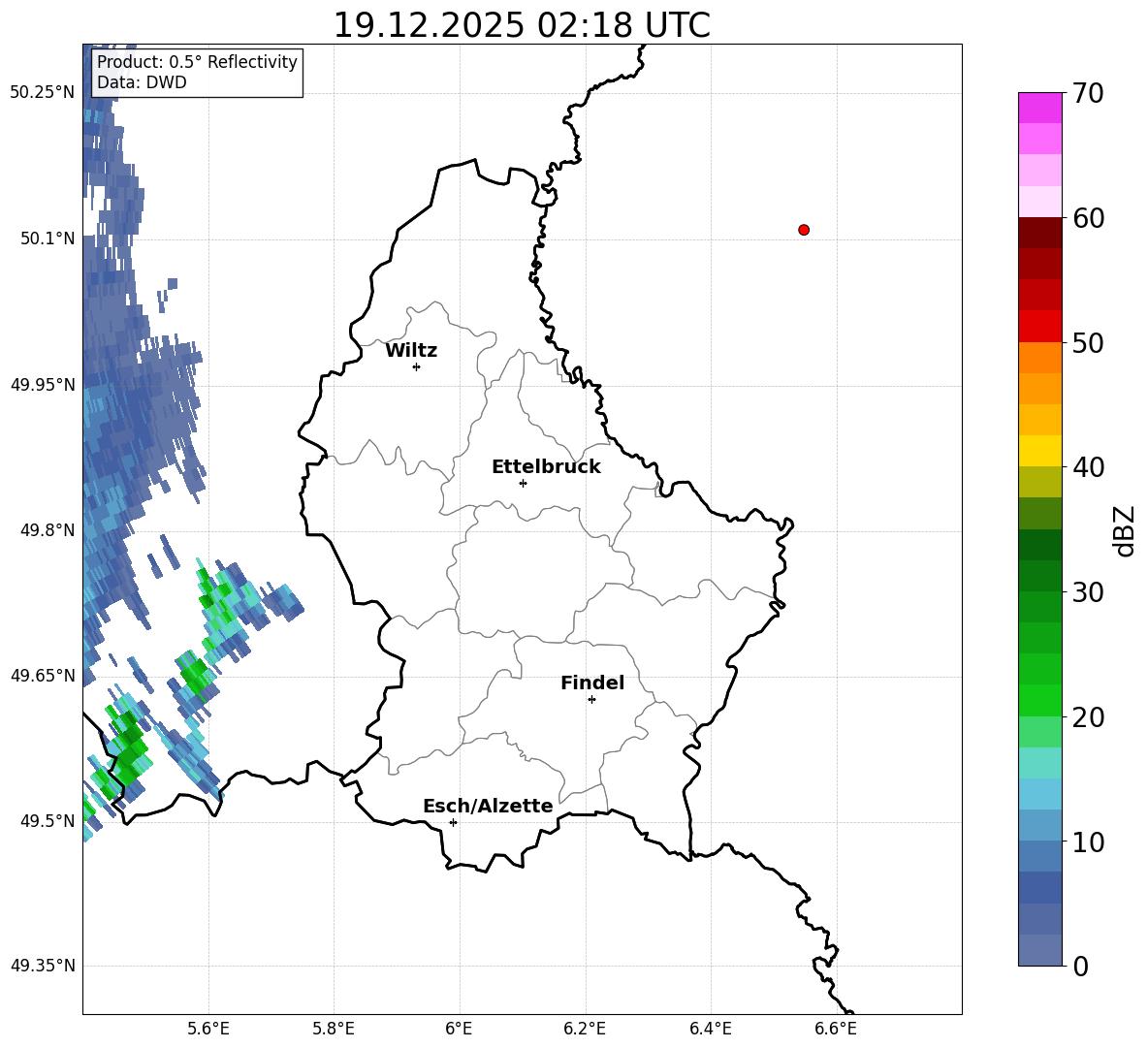Click the Data: DWD text
This screenshot has width=1148, height=1048.
(x=142, y=82)
